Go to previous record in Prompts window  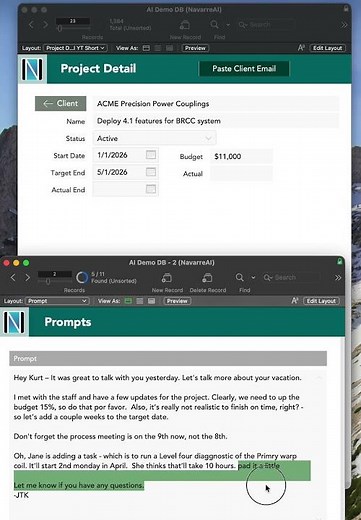13,277
